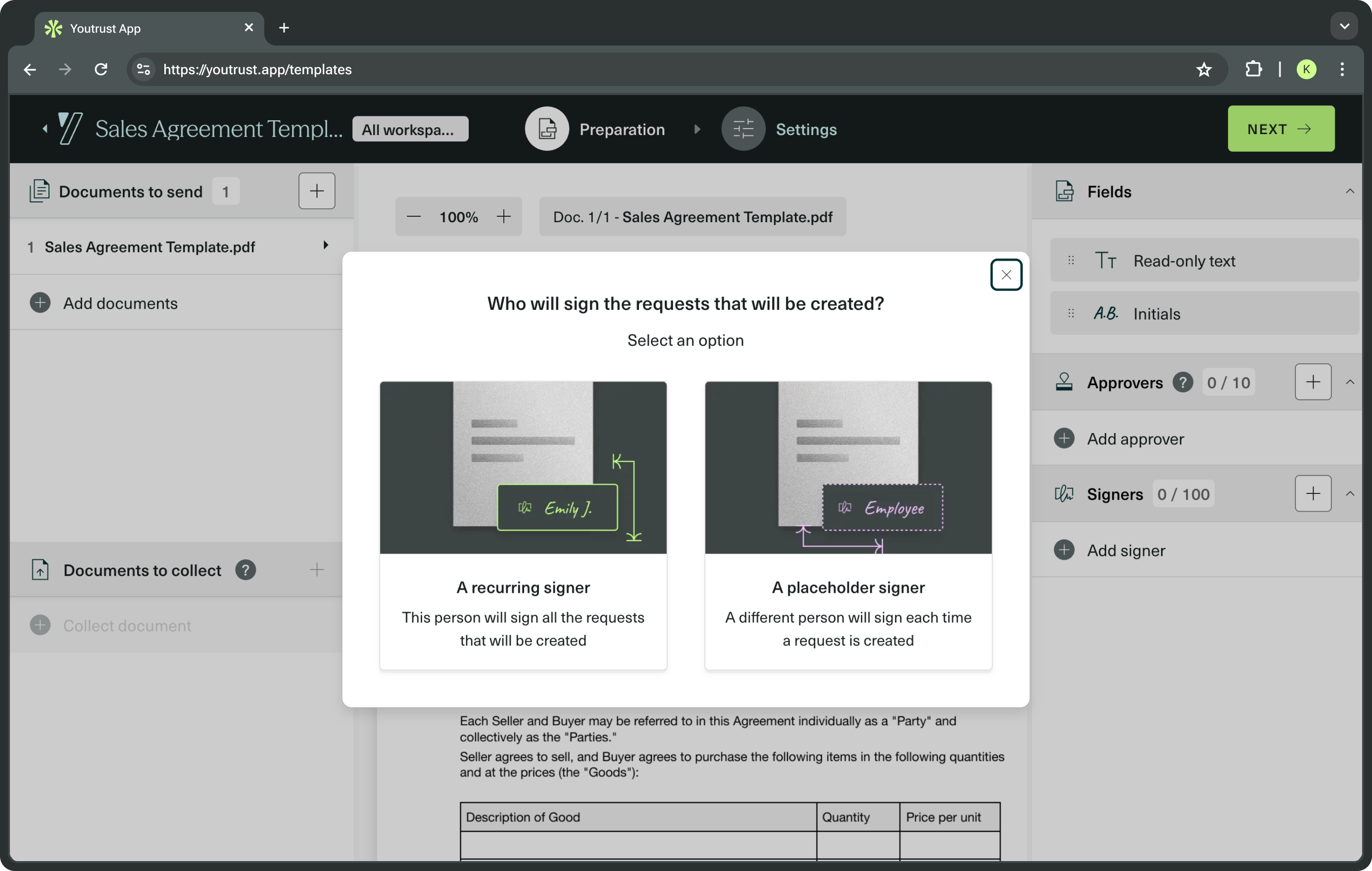Viewport: 1372px width, 871px height.
Task: Open the All workspaces dropdown
Action: (x=410, y=129)
